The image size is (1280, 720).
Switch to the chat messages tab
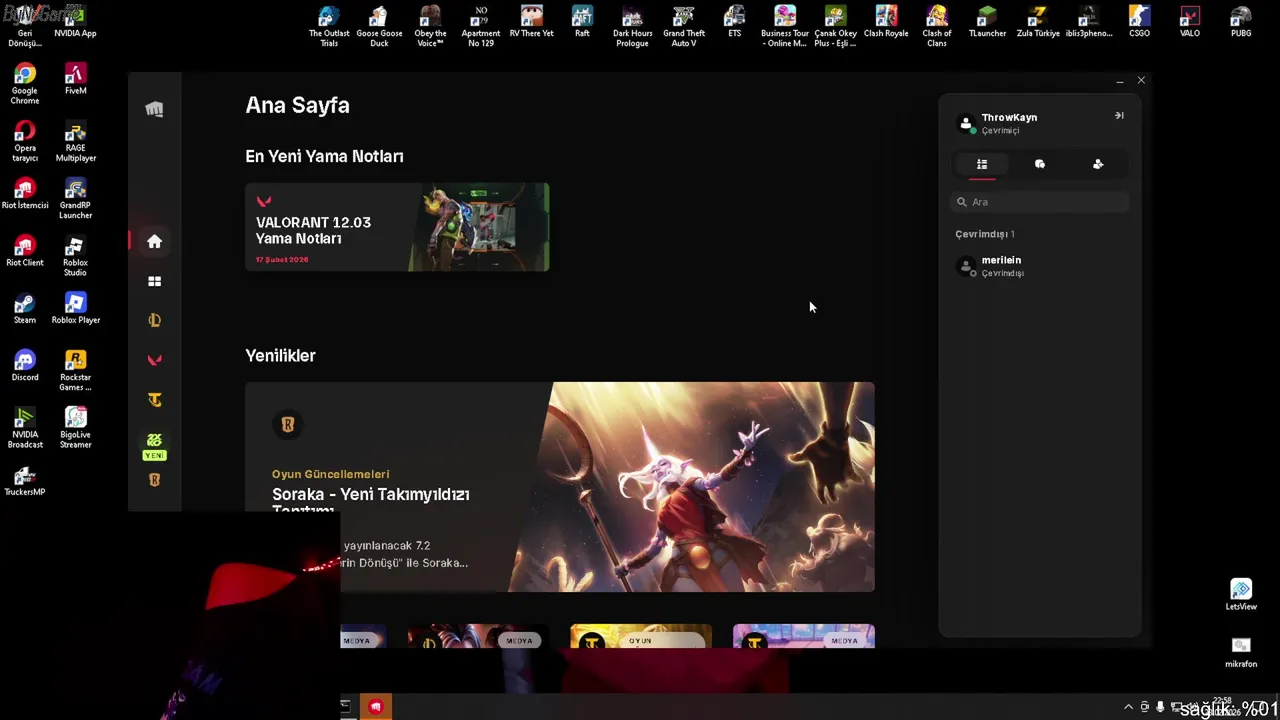click(1040, 164)
